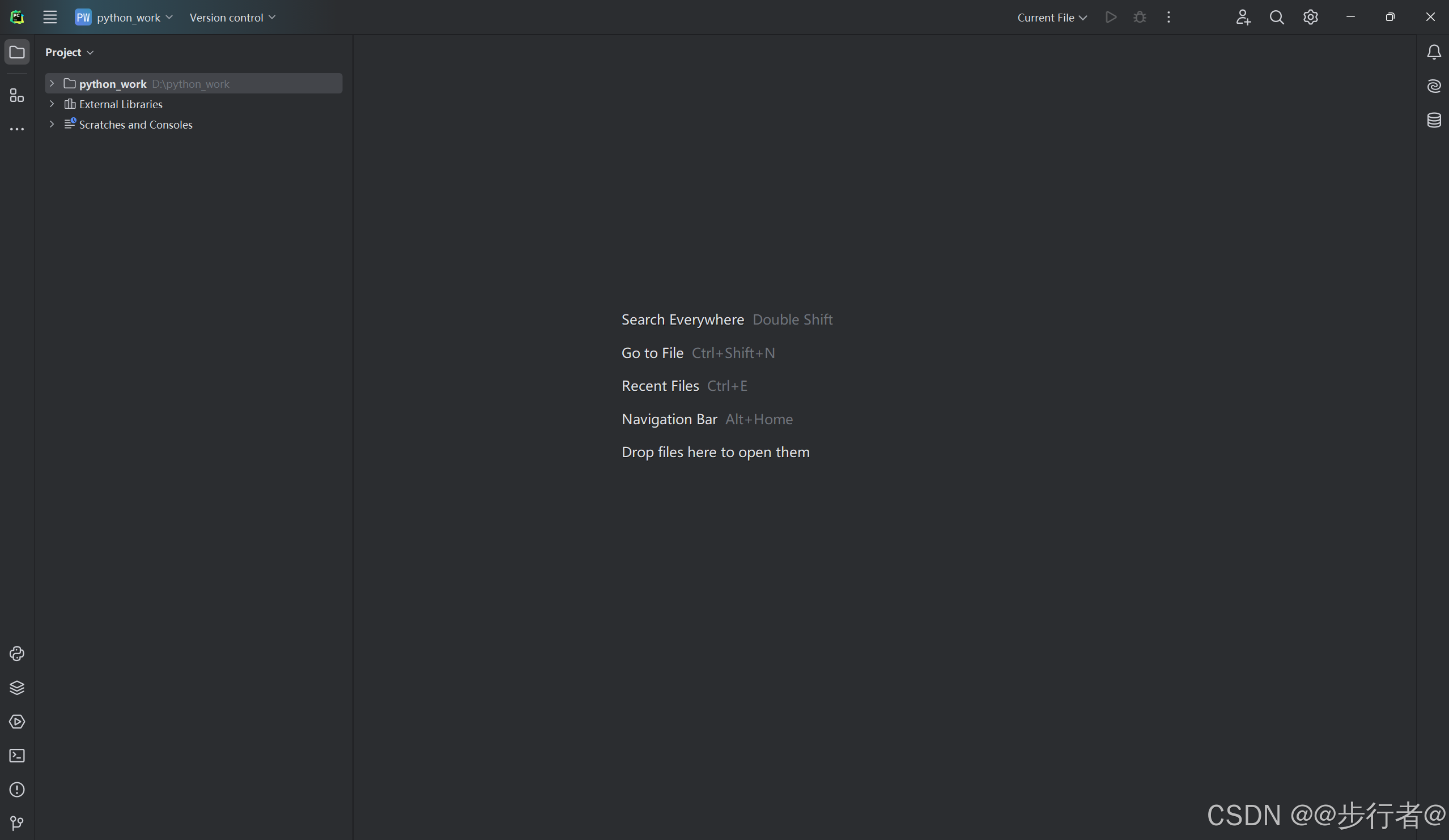Click the Search Everywhere hint text

tap(682, 319)
